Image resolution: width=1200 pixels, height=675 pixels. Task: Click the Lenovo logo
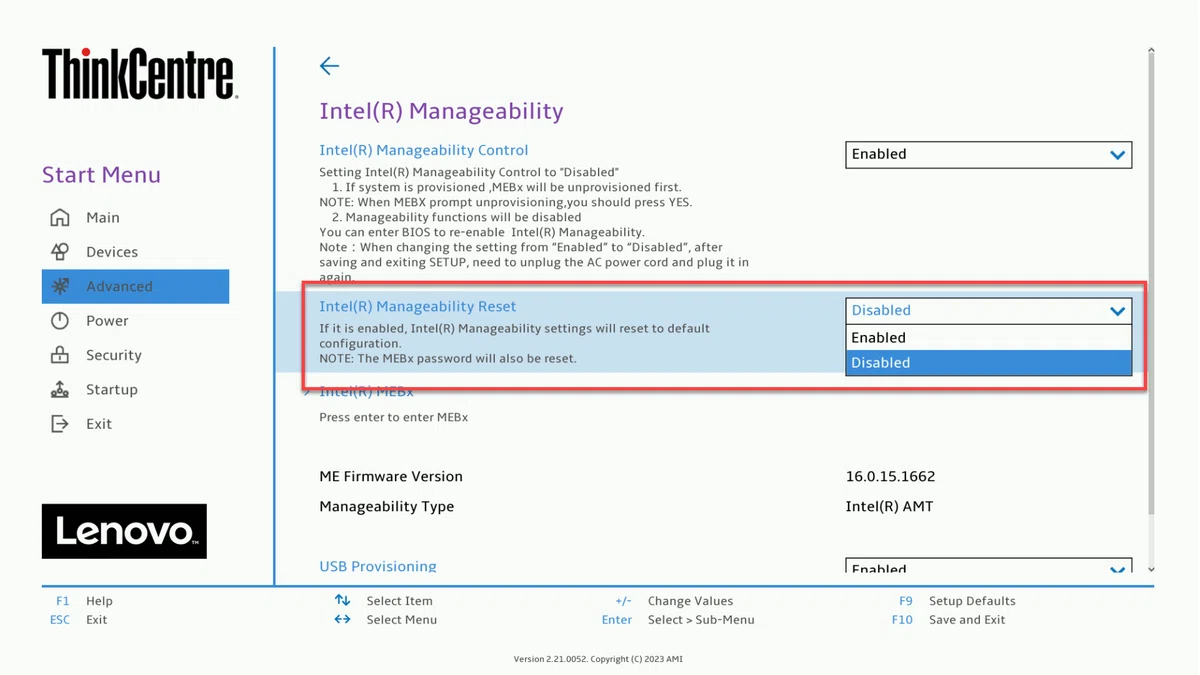click(x=124, y=531)
